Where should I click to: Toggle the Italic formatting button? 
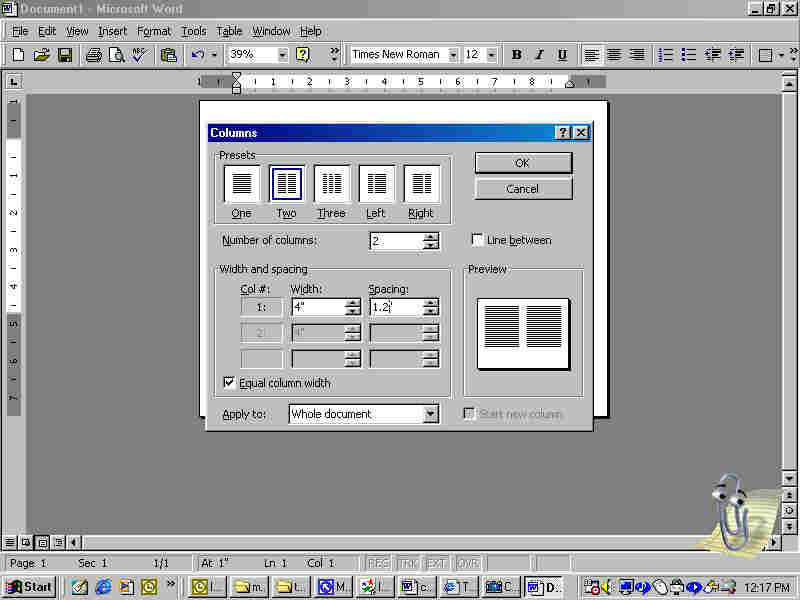coord(539,55)
